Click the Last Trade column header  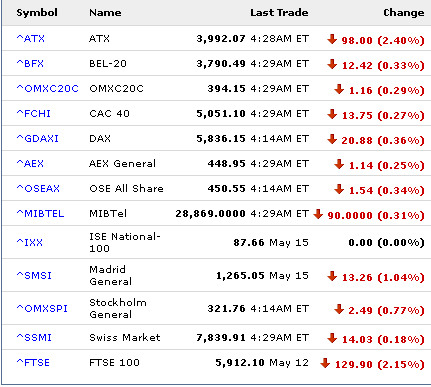(279, 13)
